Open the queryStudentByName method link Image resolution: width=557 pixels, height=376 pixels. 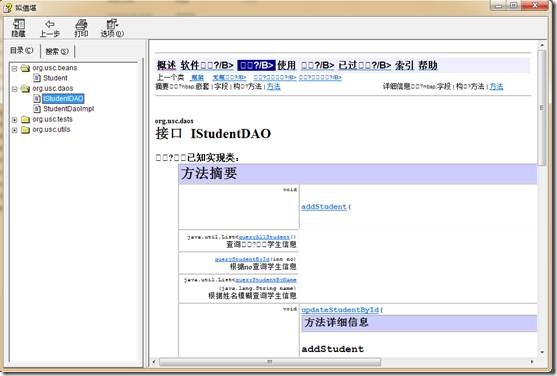click(x=266, y=280)
